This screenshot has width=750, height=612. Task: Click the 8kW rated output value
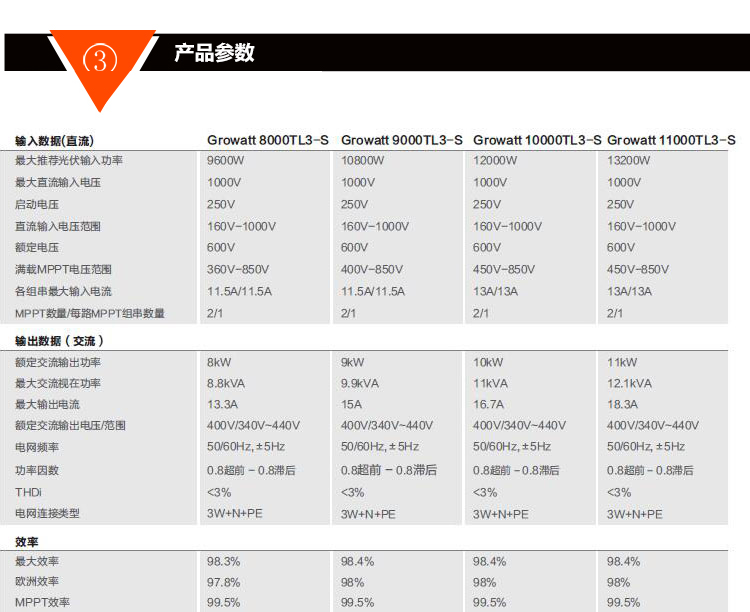(x=219, y=362)
